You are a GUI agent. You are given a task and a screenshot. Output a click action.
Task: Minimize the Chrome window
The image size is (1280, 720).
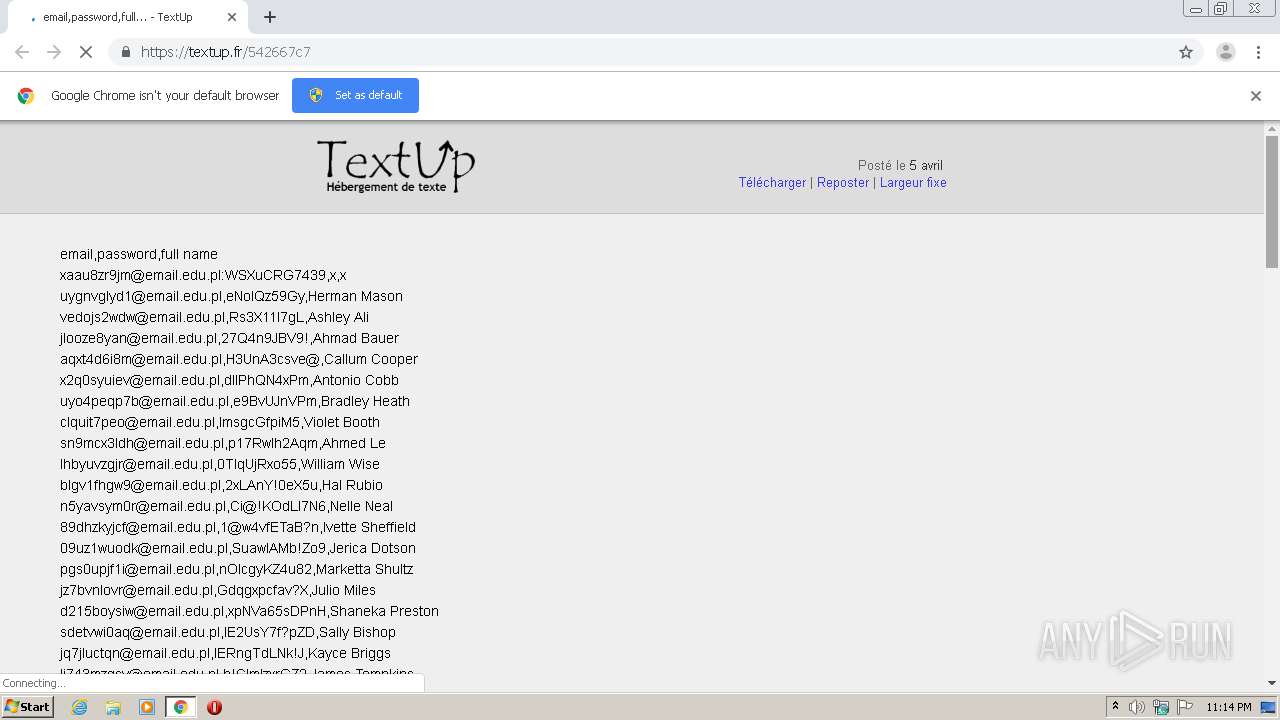[1195, 9]
